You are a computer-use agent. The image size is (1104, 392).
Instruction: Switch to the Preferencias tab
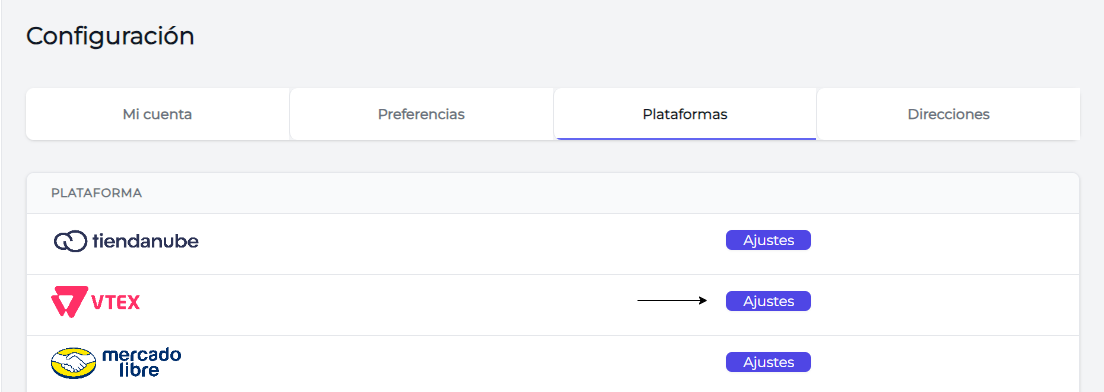pyautogui.click(x=421, y=114)
